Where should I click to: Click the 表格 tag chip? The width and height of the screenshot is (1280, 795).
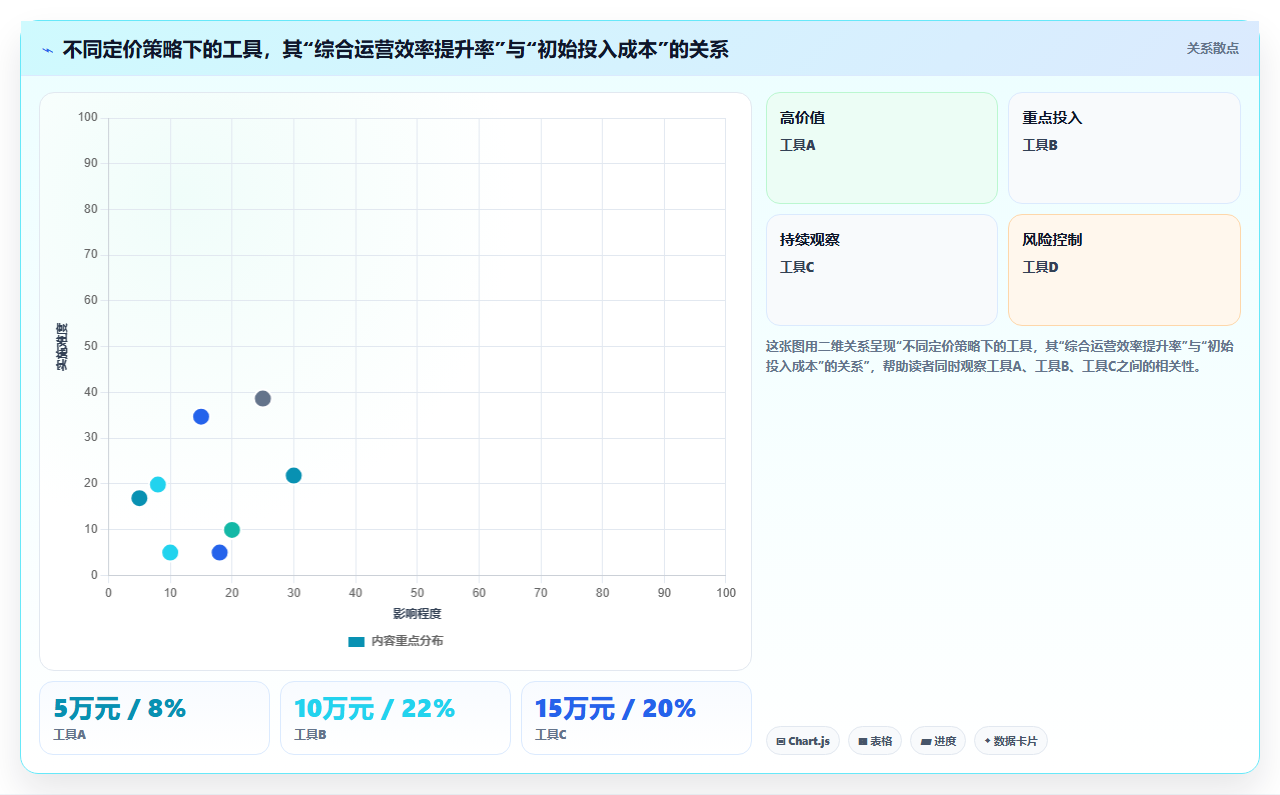click(x=875, y=741)
